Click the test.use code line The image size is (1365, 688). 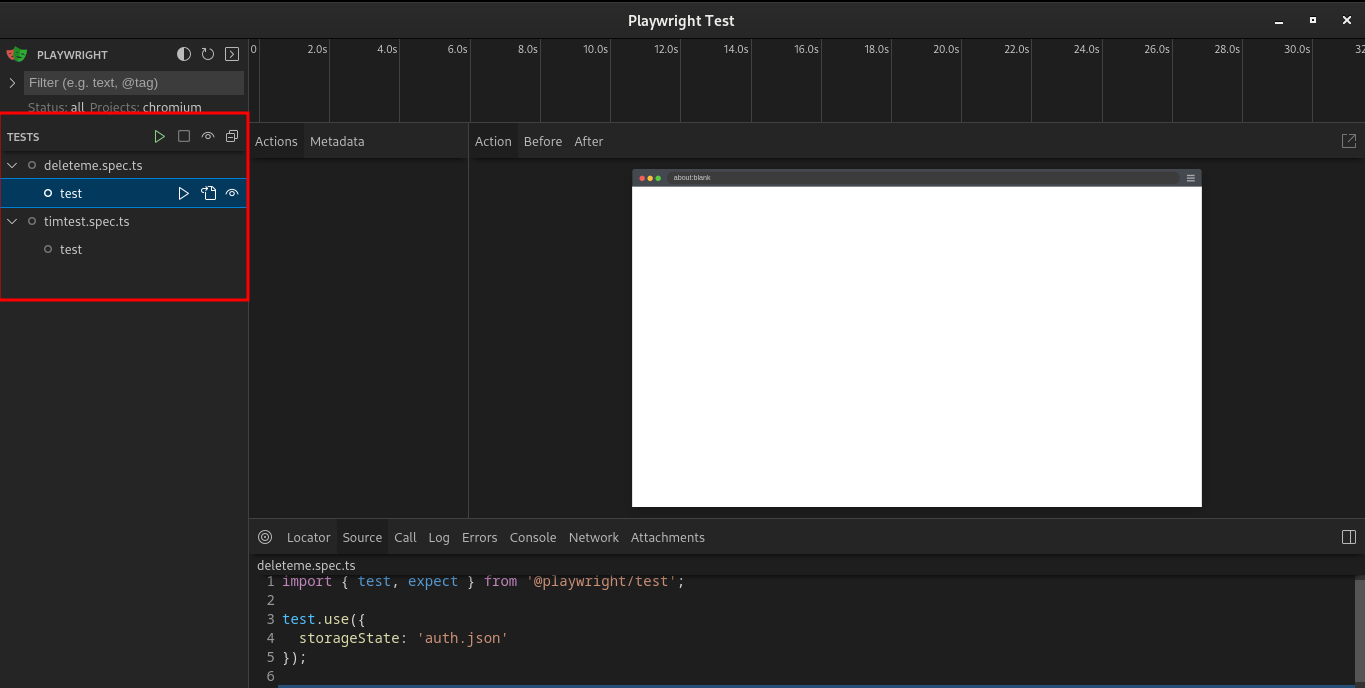point(324,619)
